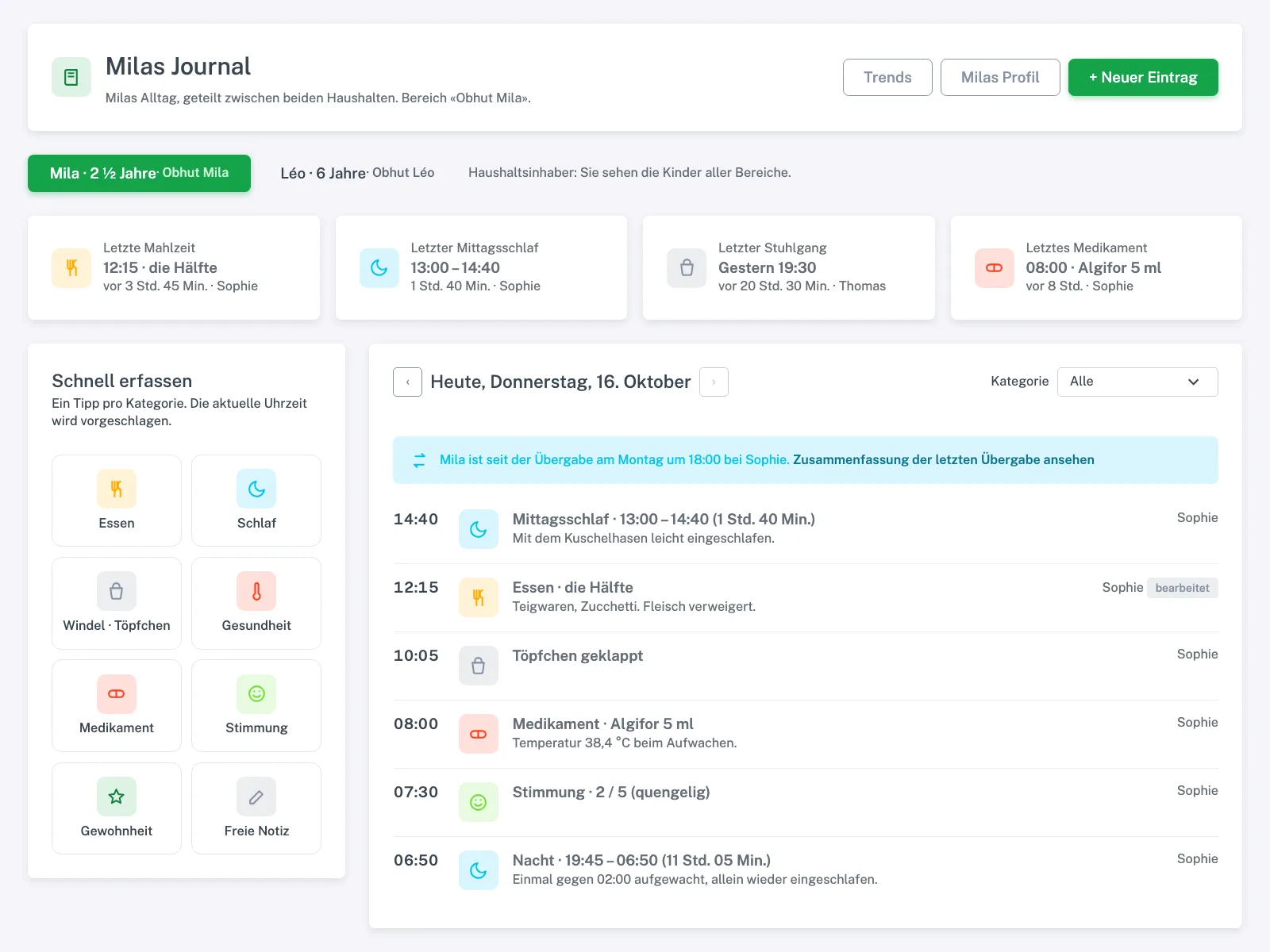Open Zusammenfassung der letzten Übergabe ansehen link
The image size is (1270, 952).
coord(943,460)
